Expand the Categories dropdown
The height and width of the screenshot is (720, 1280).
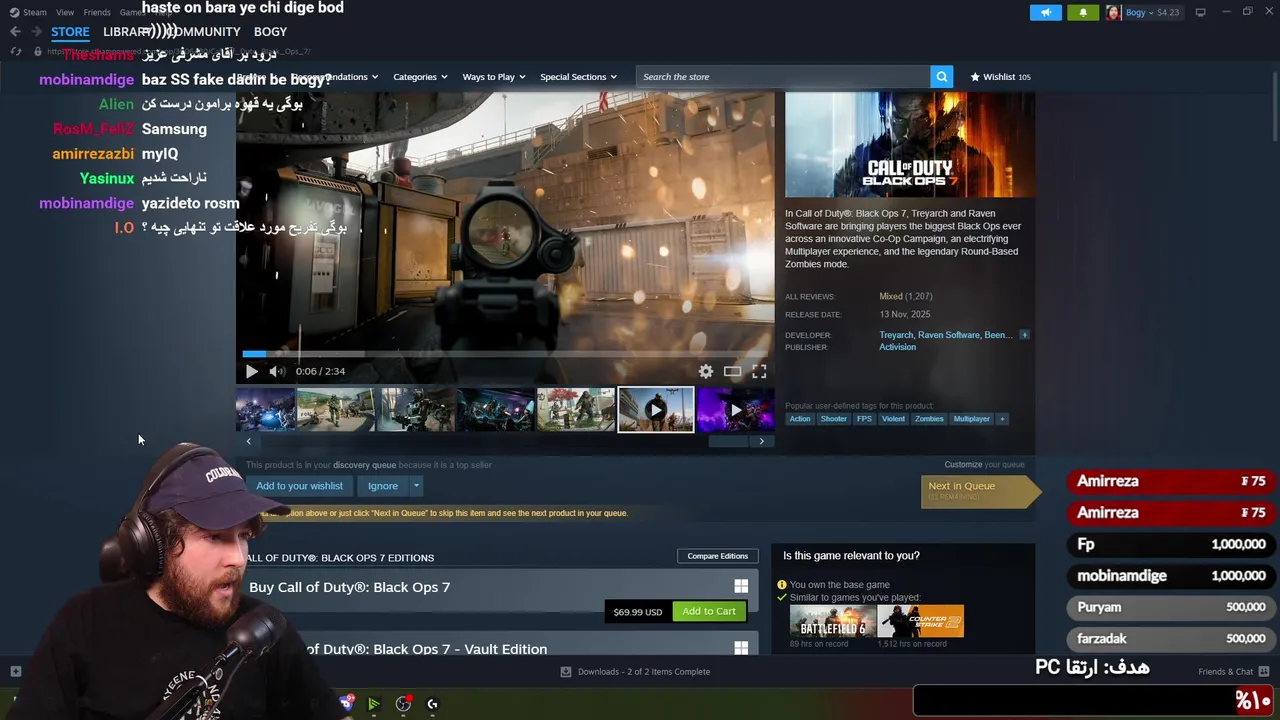coord(420,77)
